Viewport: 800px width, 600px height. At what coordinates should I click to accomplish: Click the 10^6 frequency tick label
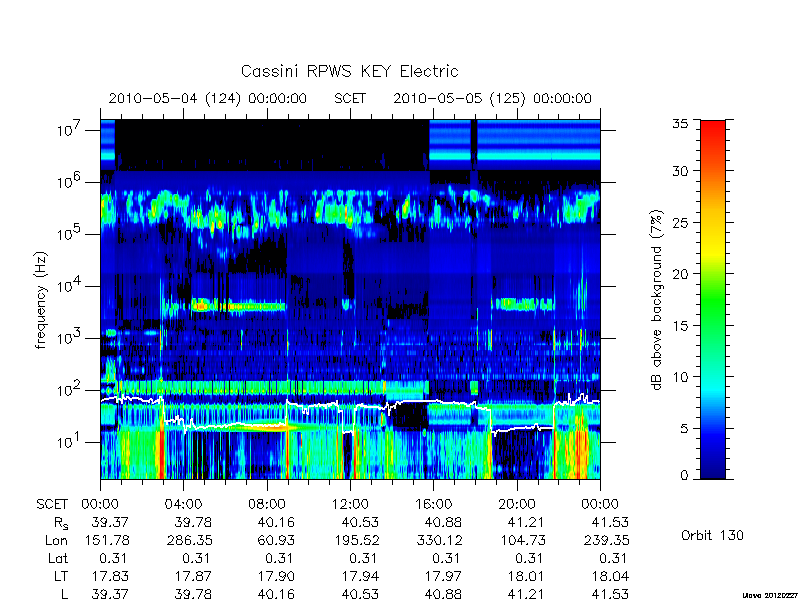(x=70, y=182)
